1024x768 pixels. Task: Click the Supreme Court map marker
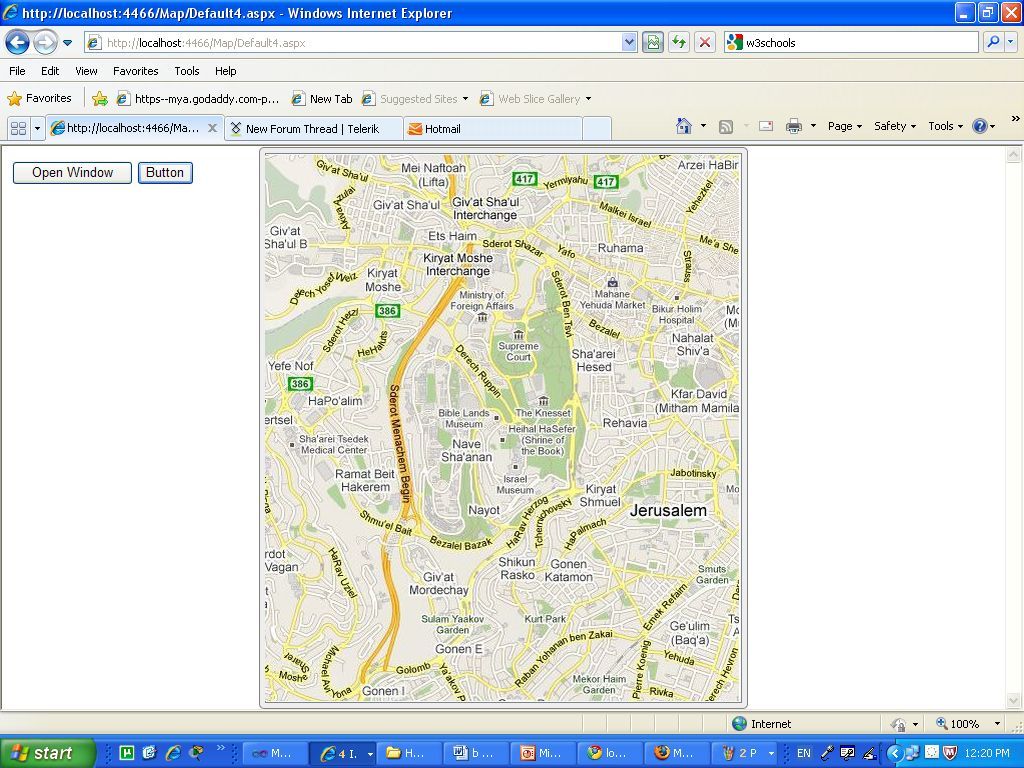pos(519,335)
